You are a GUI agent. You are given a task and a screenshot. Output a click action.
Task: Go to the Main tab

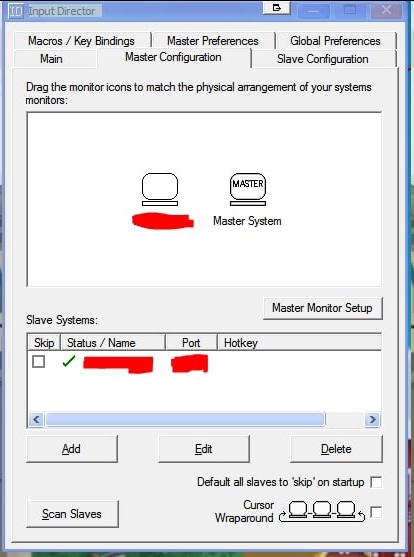(x=52, y=59)
